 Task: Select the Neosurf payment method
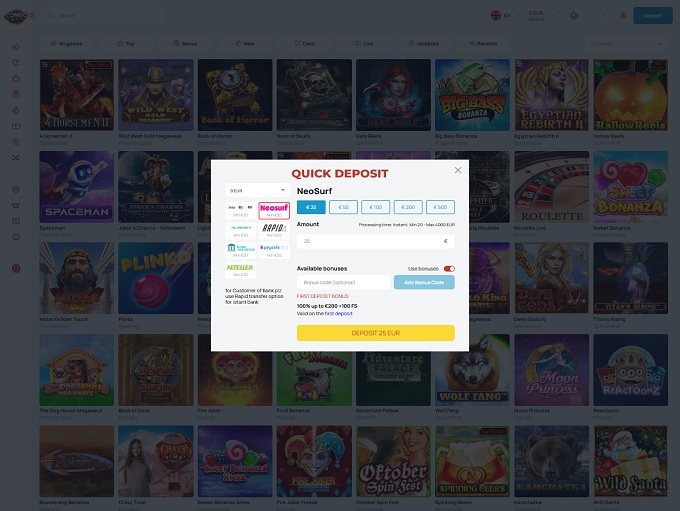(x=274, y=209)
